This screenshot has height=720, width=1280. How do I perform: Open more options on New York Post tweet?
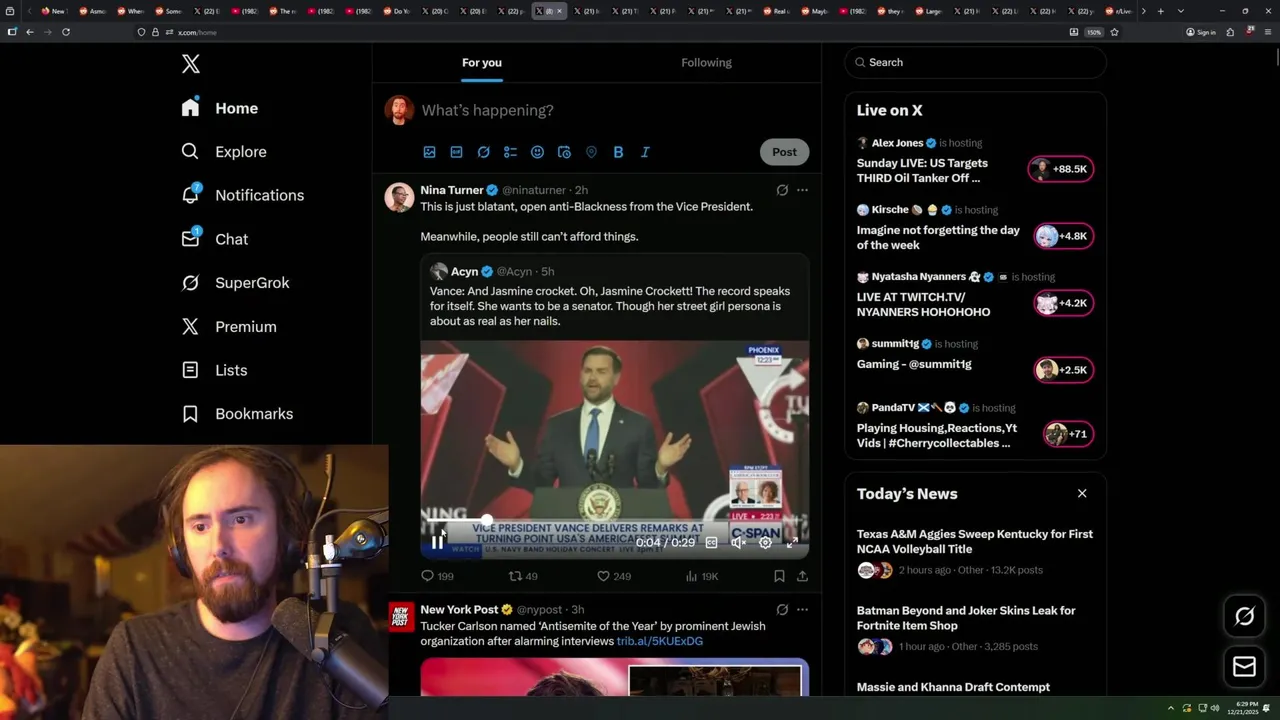coord(802,610)
